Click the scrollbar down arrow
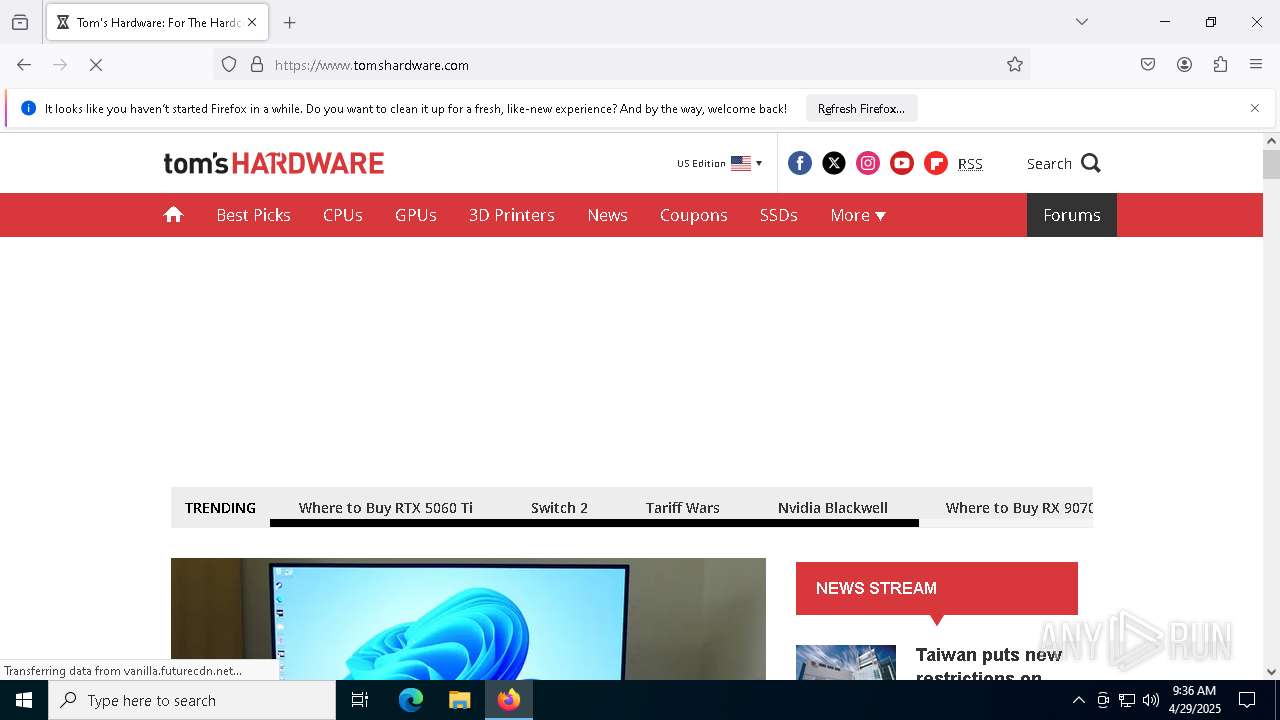 [x=1271, y=672]
